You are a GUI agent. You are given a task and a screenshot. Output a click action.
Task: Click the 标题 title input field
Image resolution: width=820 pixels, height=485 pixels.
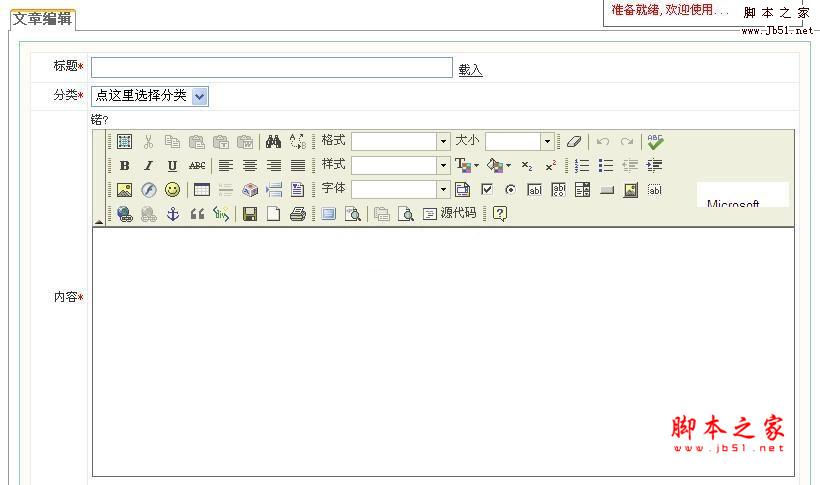tap(271, 68)
